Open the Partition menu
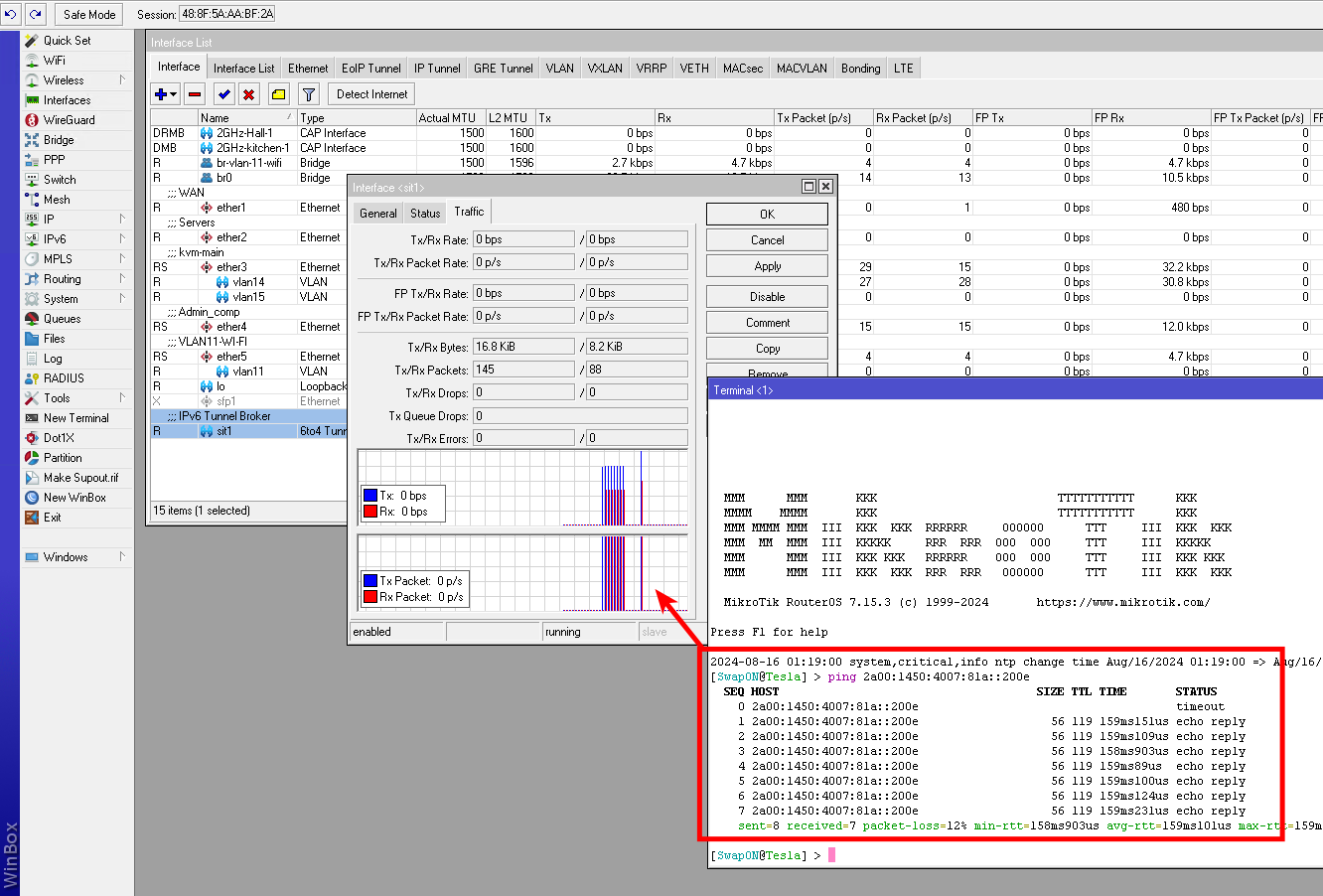This screenshot has width=1323, height=896. pyautogui.click(x=63, y=458)
